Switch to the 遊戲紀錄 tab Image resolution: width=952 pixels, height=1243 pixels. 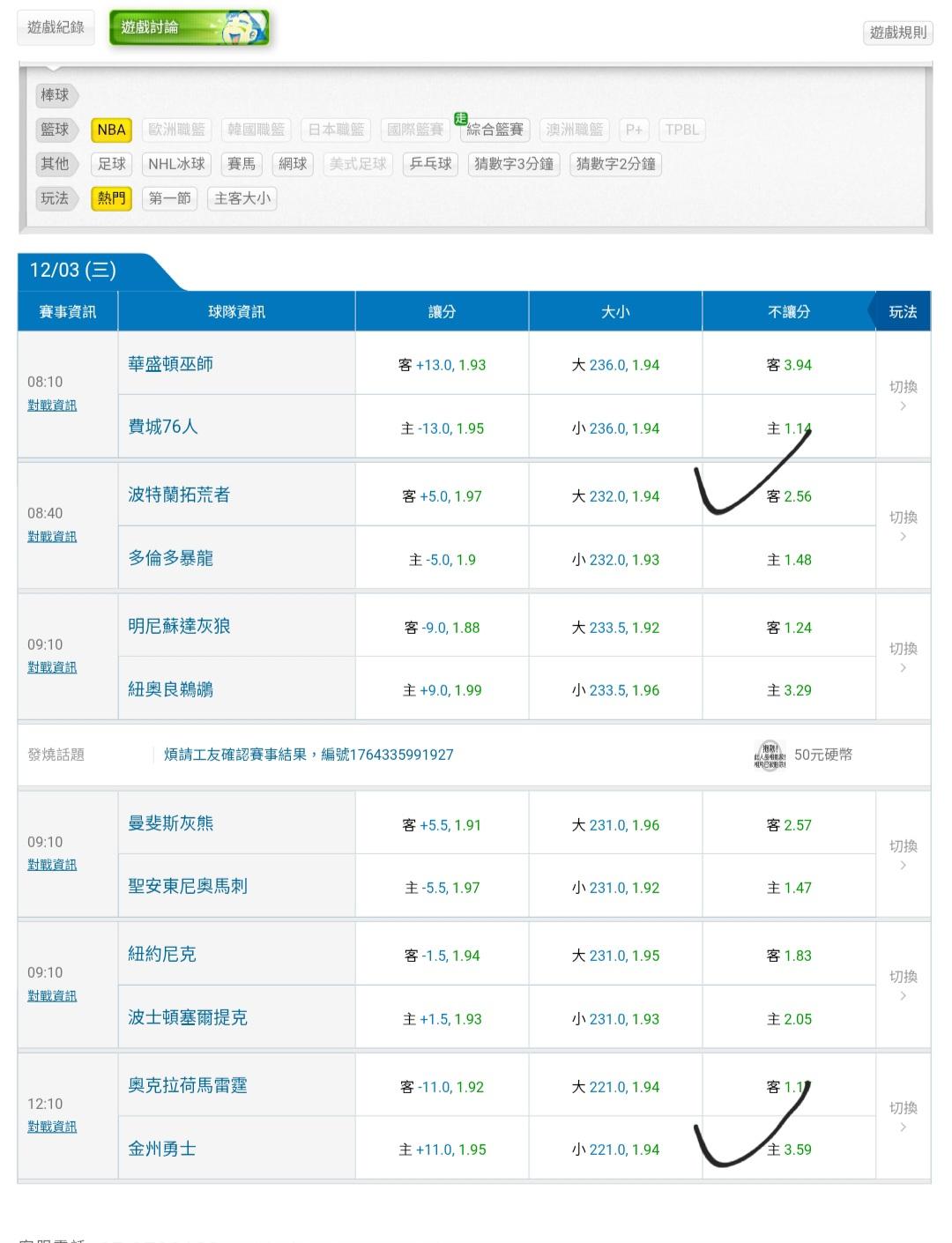tap(56, 27)
